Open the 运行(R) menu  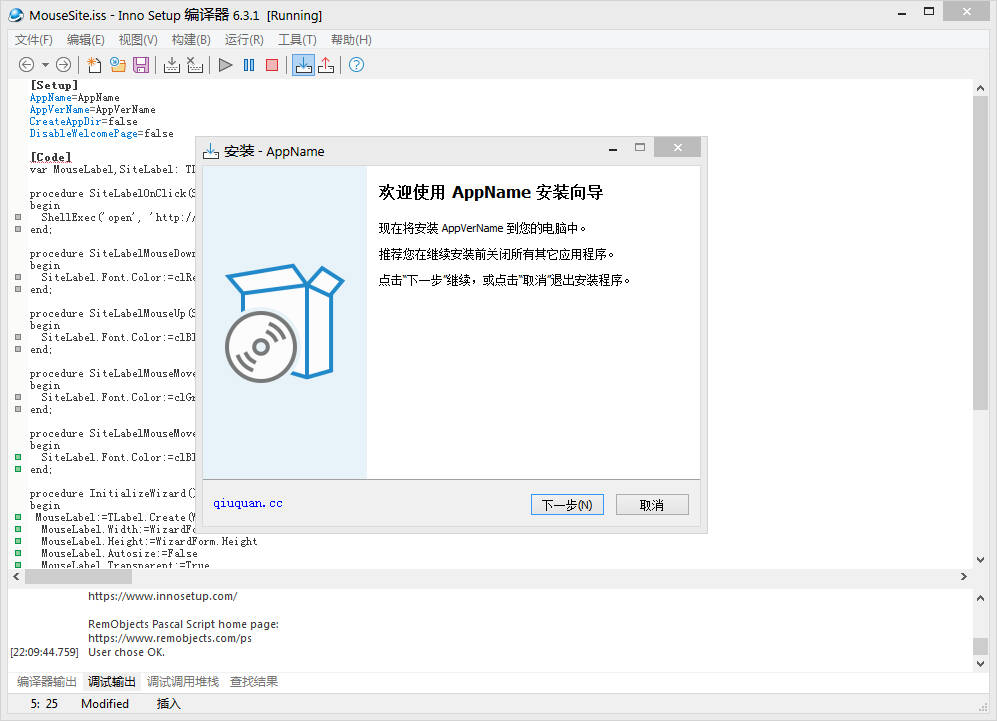pos(245,40)
